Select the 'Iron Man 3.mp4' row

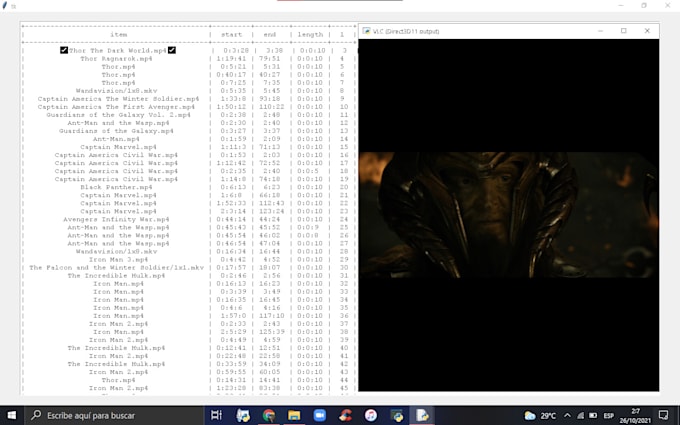[x=118, y=259]
